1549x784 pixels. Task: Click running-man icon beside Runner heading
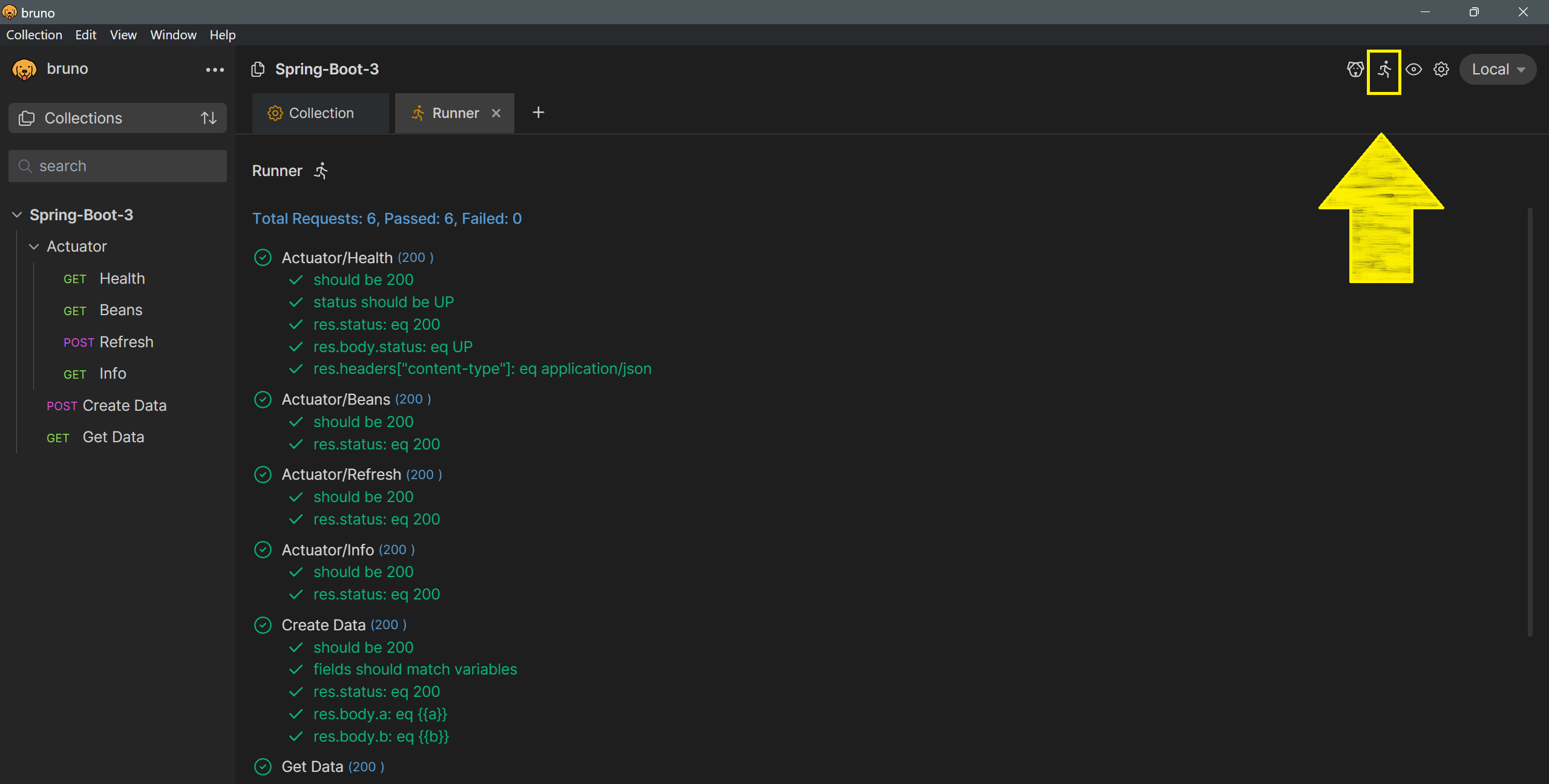point(321,171)
